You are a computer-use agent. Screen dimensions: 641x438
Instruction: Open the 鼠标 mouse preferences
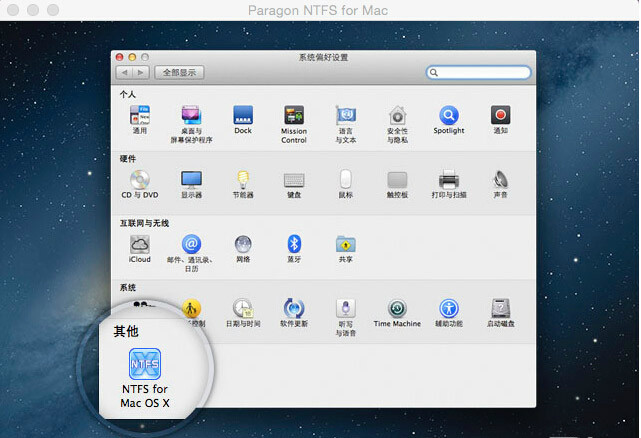coord(346,180)
